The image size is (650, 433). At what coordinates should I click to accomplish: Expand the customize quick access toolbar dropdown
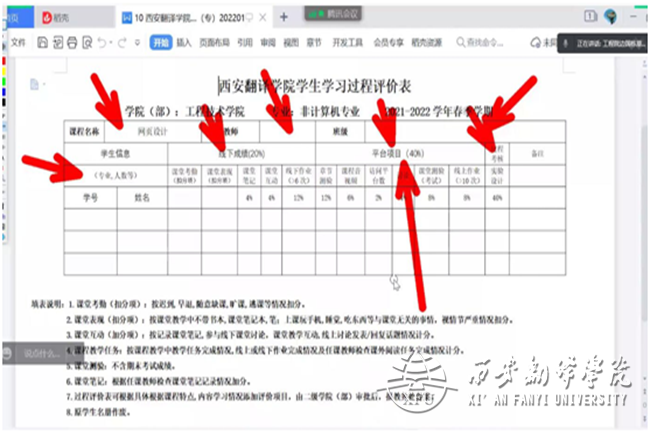click(137, 42)
